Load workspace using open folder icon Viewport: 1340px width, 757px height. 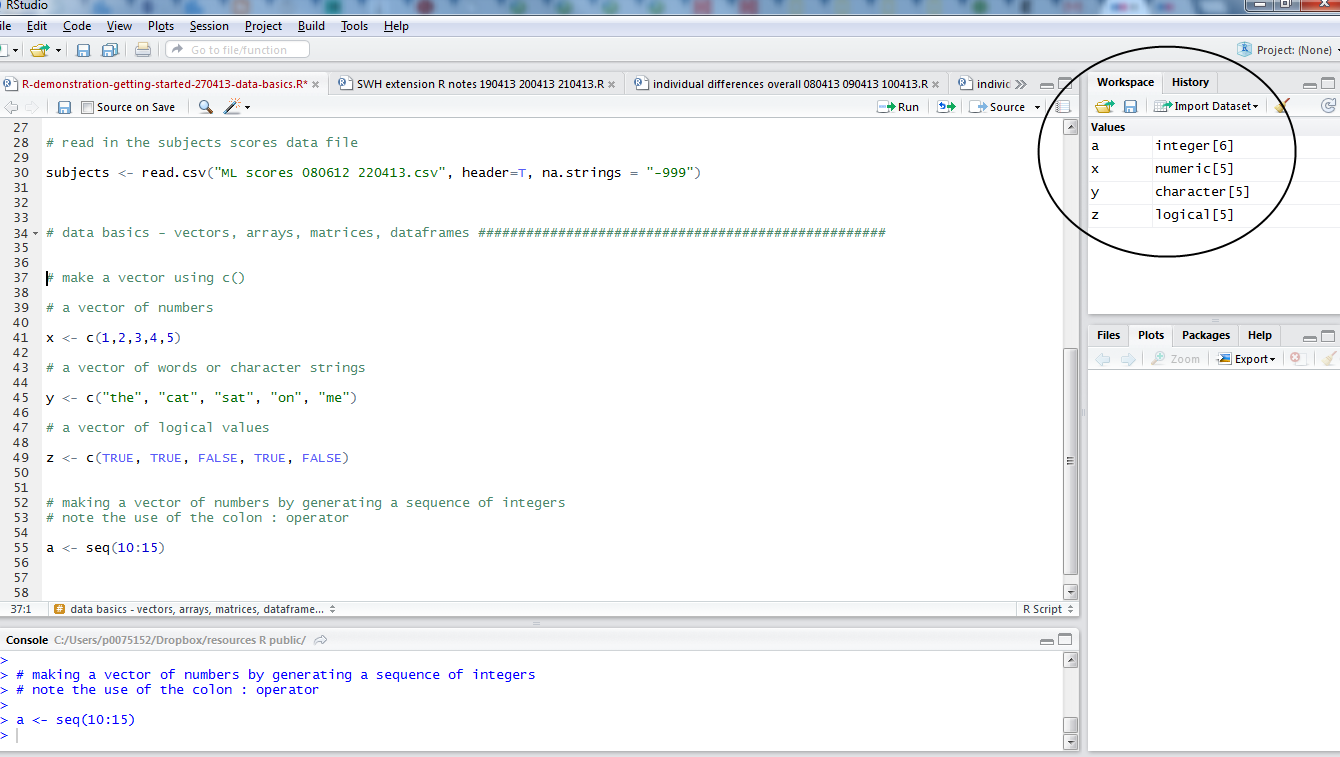[1104, 106]
